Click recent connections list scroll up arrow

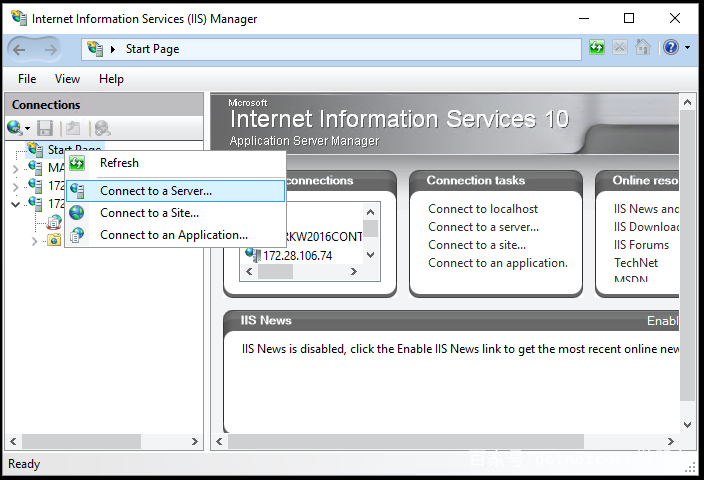pyautogui.click(x=370, y=212)
